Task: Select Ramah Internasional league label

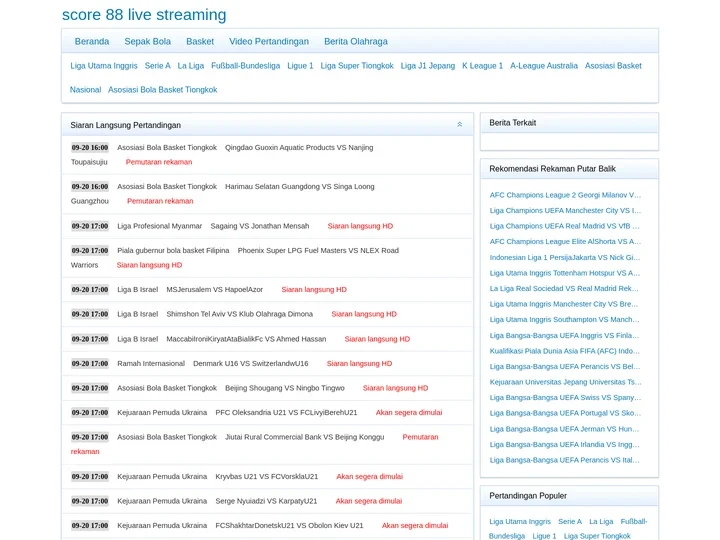Action: tap(151, 364)
